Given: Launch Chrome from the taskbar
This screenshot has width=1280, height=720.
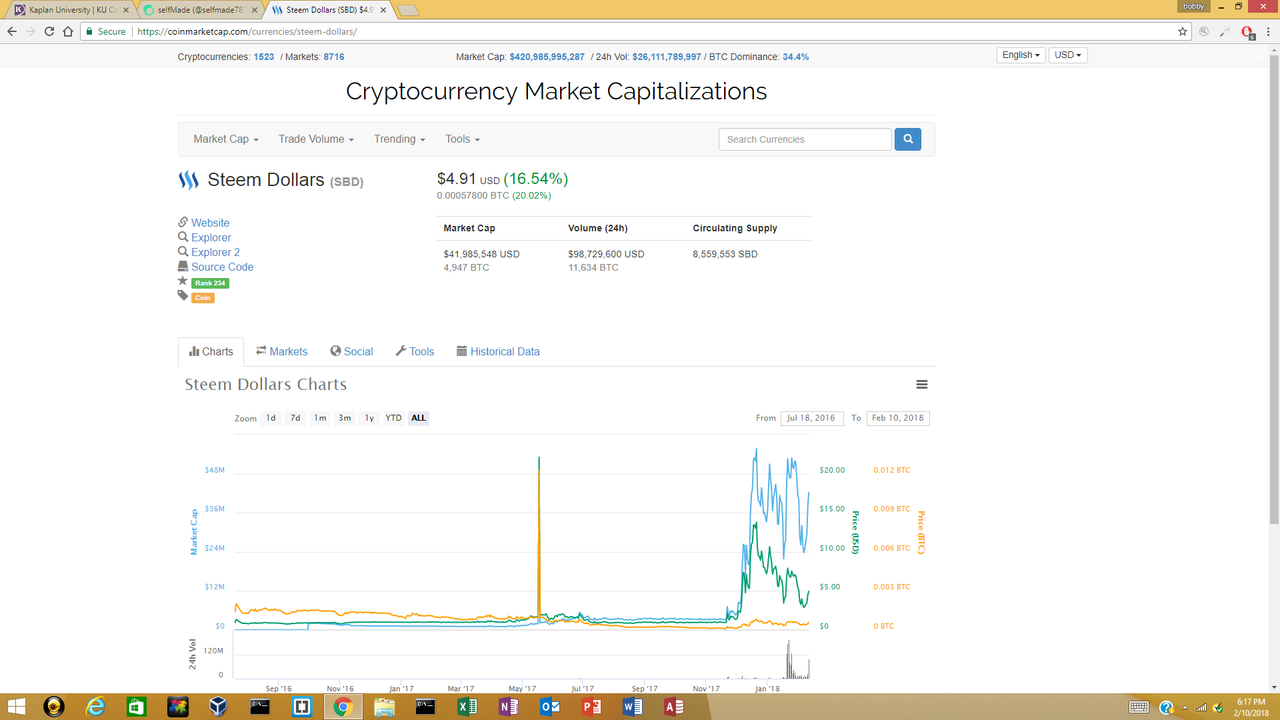Looking at the screenshot, I should click(x=342, y=707).
